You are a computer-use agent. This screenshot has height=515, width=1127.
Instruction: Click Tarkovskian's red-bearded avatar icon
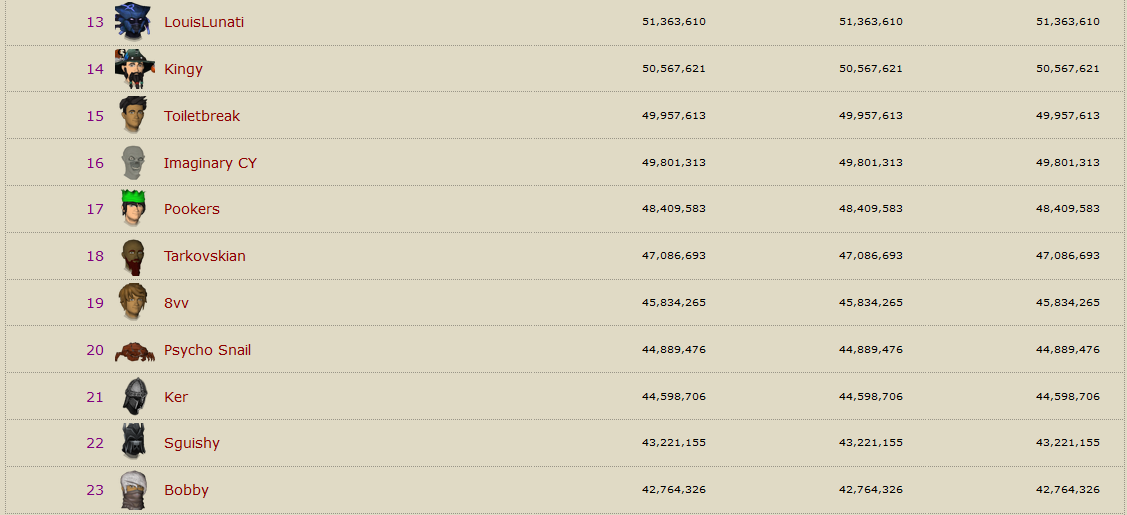coord(133,256)
